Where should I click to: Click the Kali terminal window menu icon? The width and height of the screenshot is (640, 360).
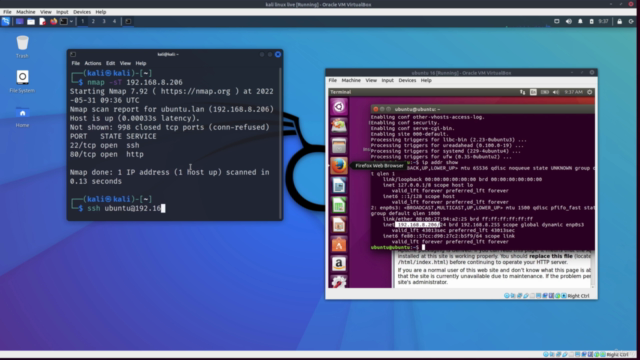73,54
